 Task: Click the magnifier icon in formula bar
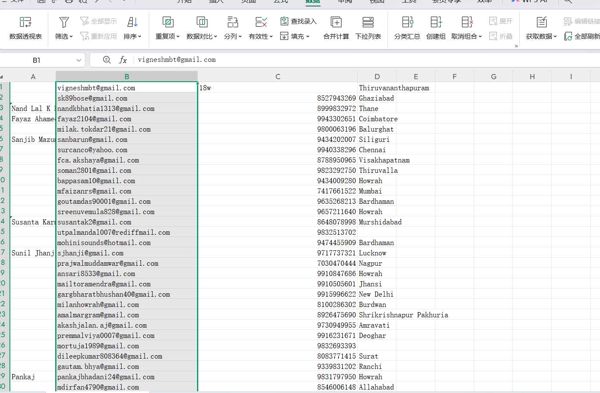[x=107, y=60]
